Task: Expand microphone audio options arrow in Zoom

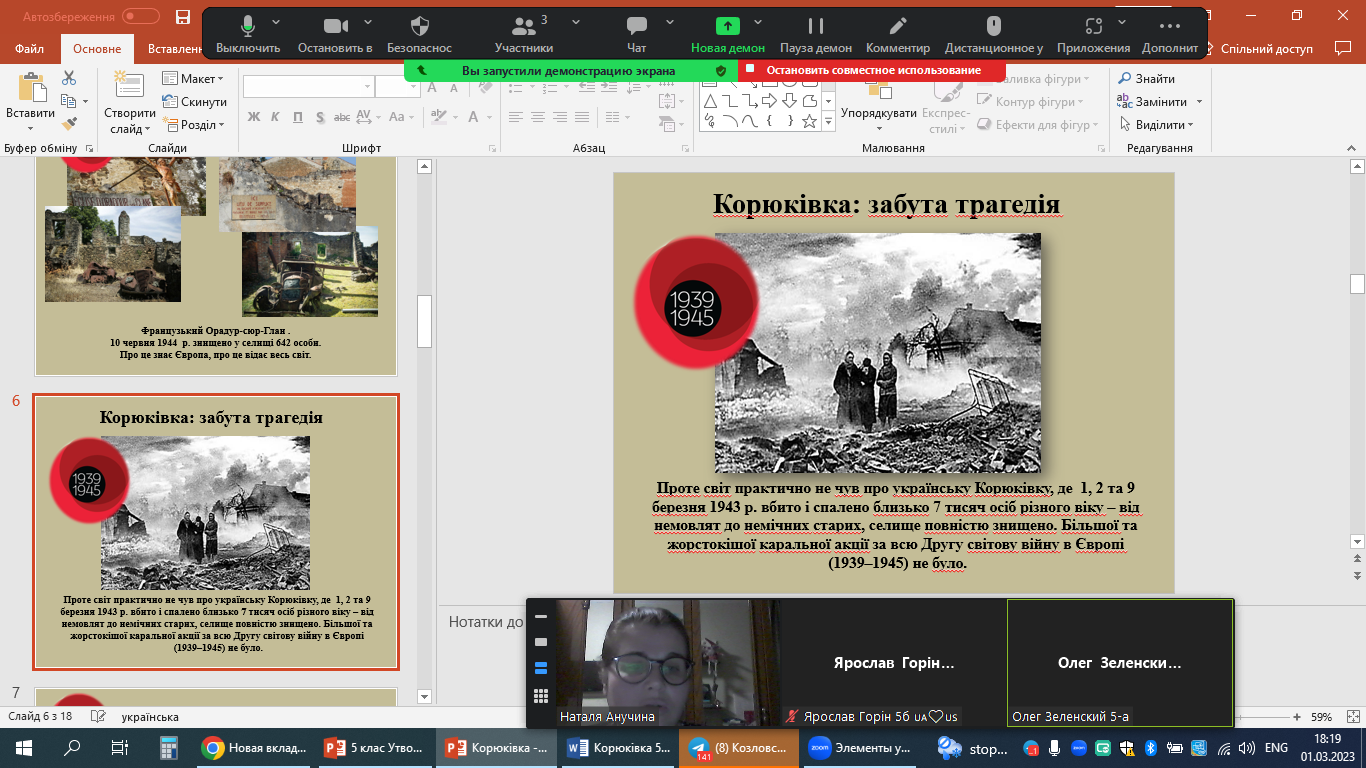Action: tap(276, 22)
